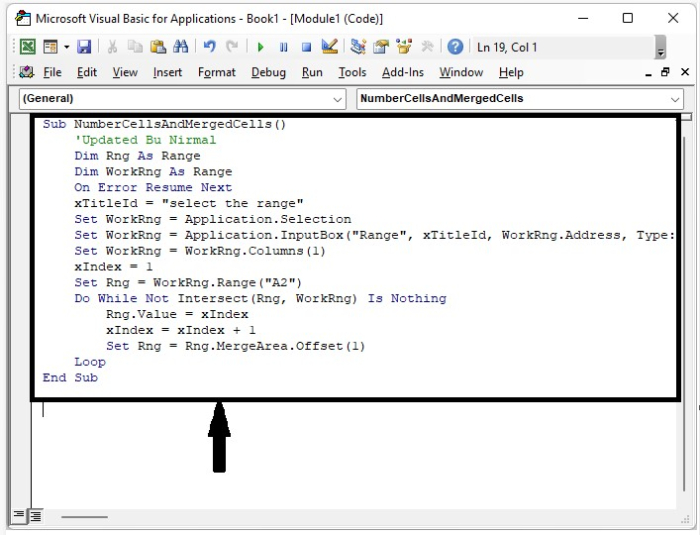Image resolution: width=700 pixels, height=535 pixels.
Task: Open View Microsoft Excel icon
Action: [x=28, y=46]
